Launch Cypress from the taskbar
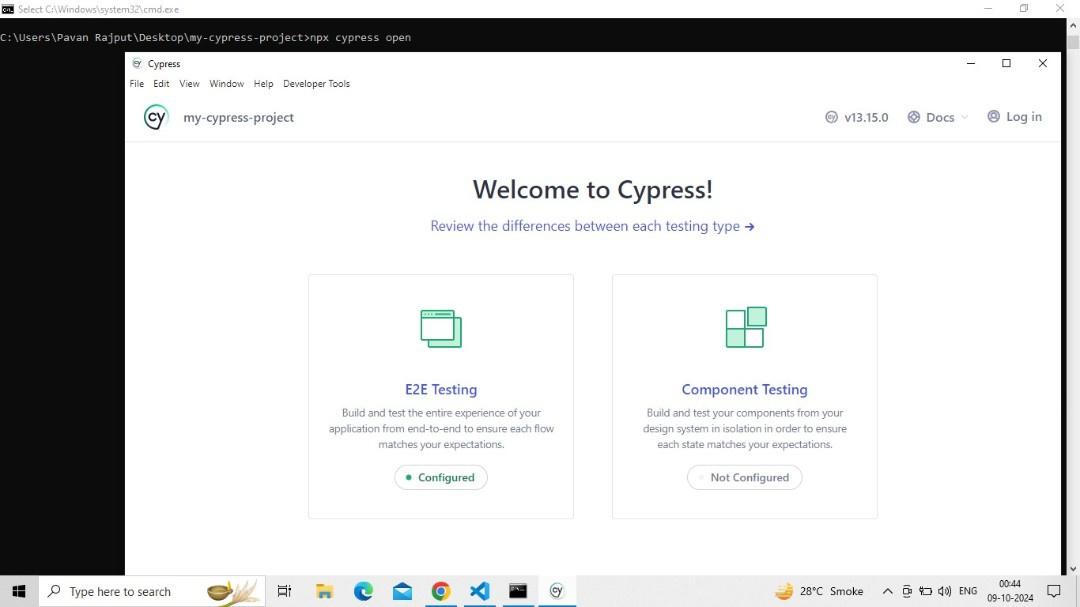1080x607 pixels. pos(557,591)
